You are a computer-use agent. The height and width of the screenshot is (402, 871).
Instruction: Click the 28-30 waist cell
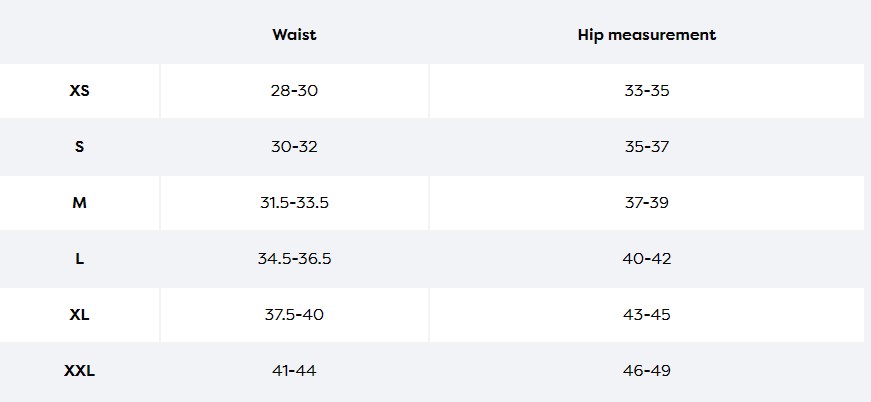pyautogui.click(x=294, y=90)
